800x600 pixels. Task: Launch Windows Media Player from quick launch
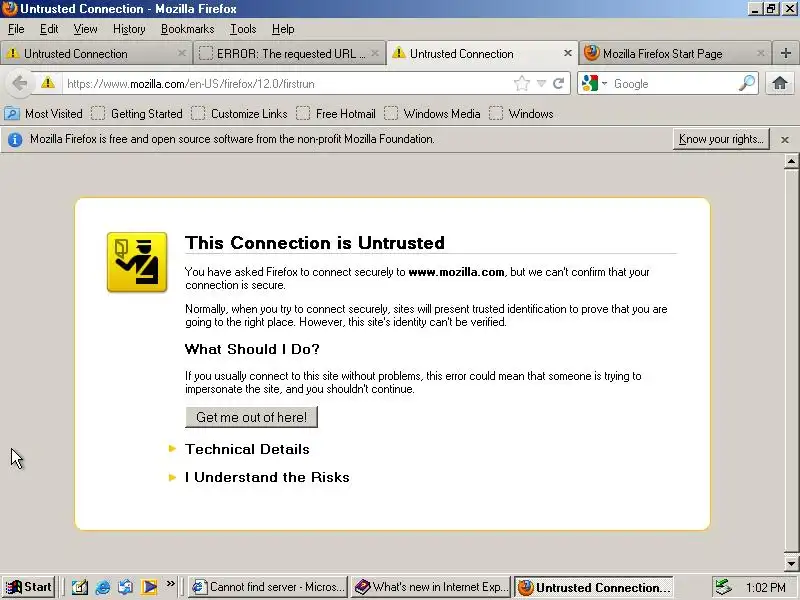coord(149,587)
